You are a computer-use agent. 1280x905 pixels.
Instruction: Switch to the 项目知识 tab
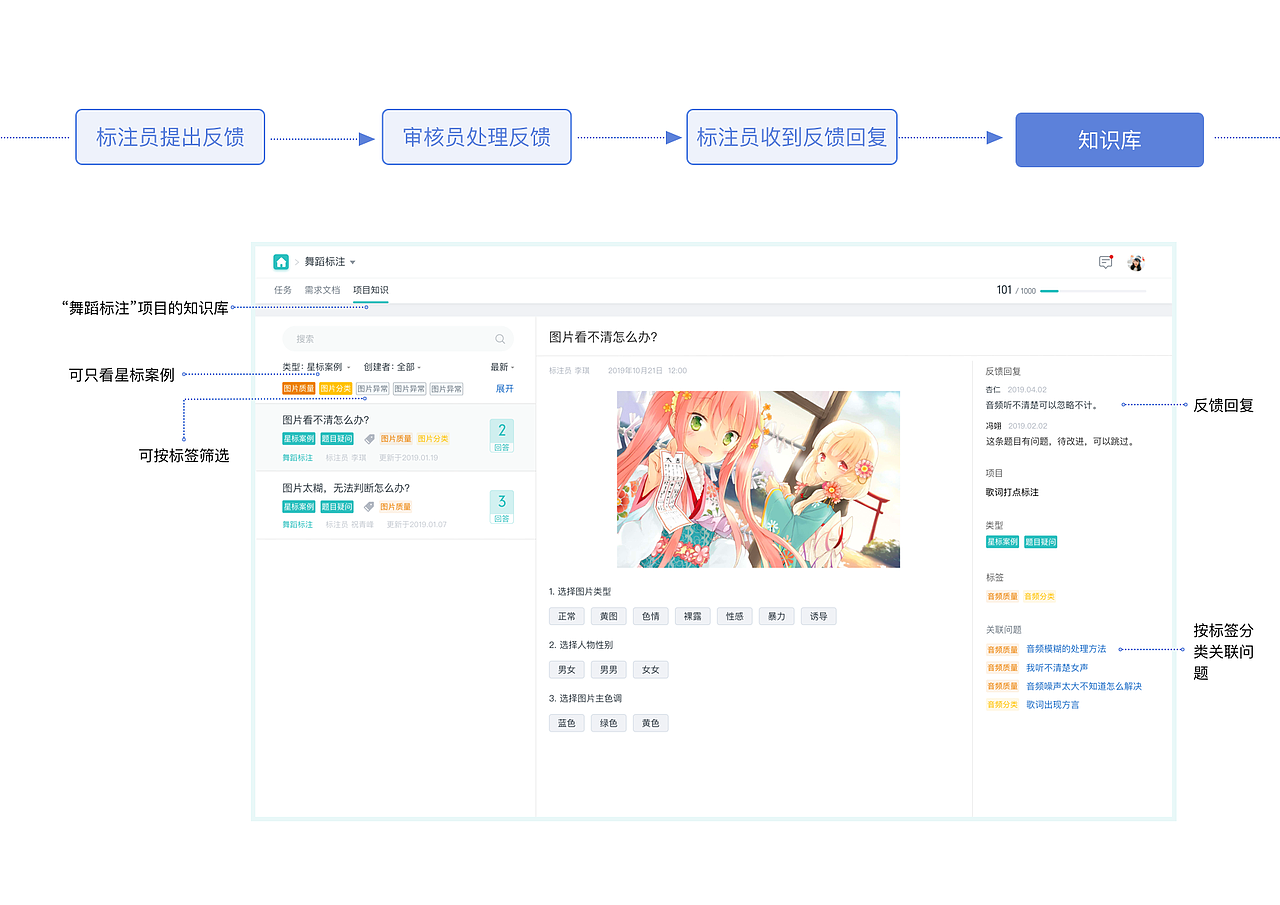pyautogui.click(x=370, y=290)
